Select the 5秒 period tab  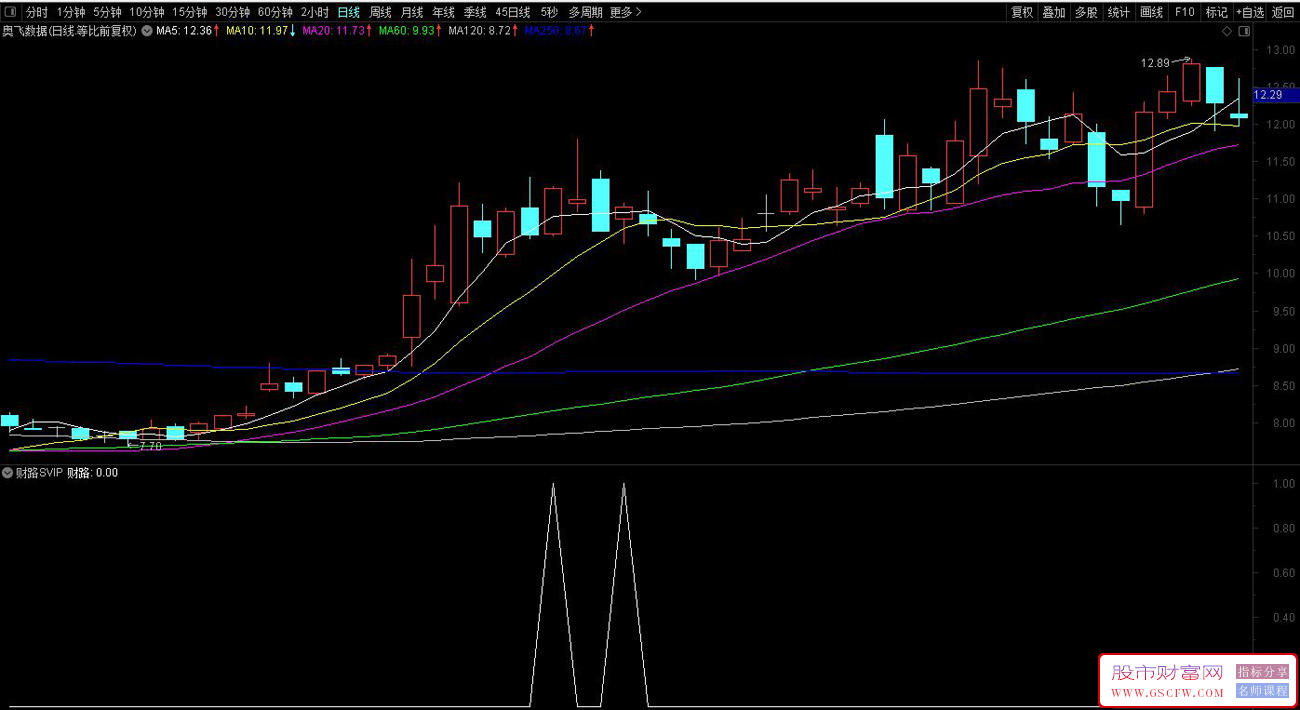pyautogui.click(x=549, y=13)
